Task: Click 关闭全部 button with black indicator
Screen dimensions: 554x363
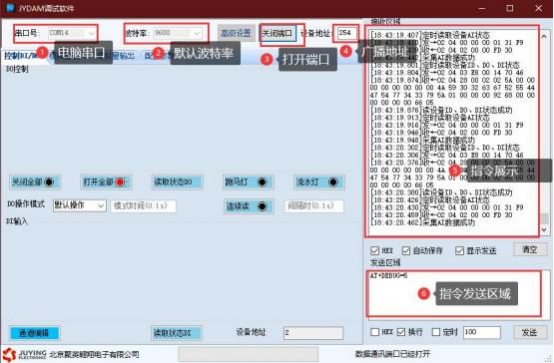Action: pyautogui.click(x=34, y=182)
